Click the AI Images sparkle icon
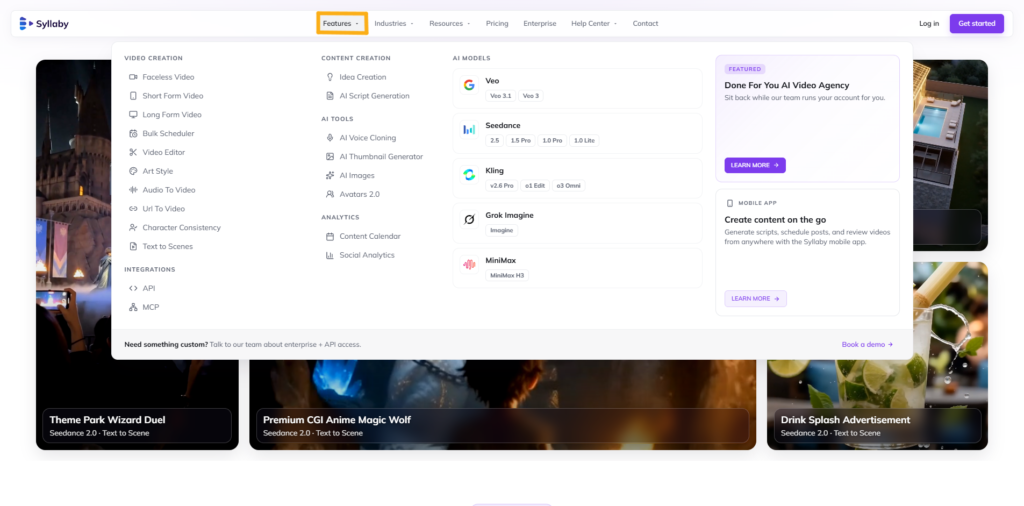This screenshot has width=1024, height=506. coord(330,176)
